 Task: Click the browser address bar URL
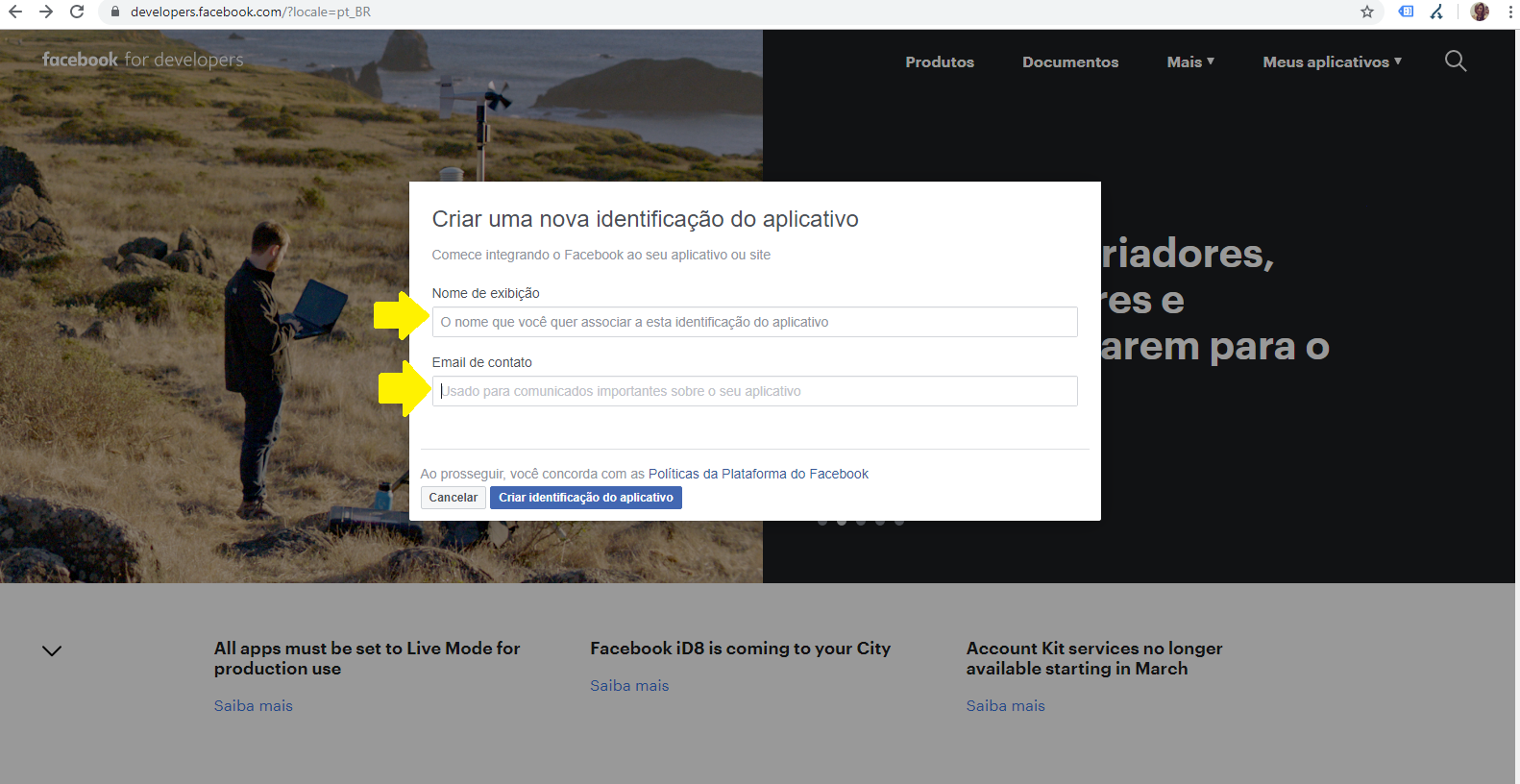(x=251, y=12)
